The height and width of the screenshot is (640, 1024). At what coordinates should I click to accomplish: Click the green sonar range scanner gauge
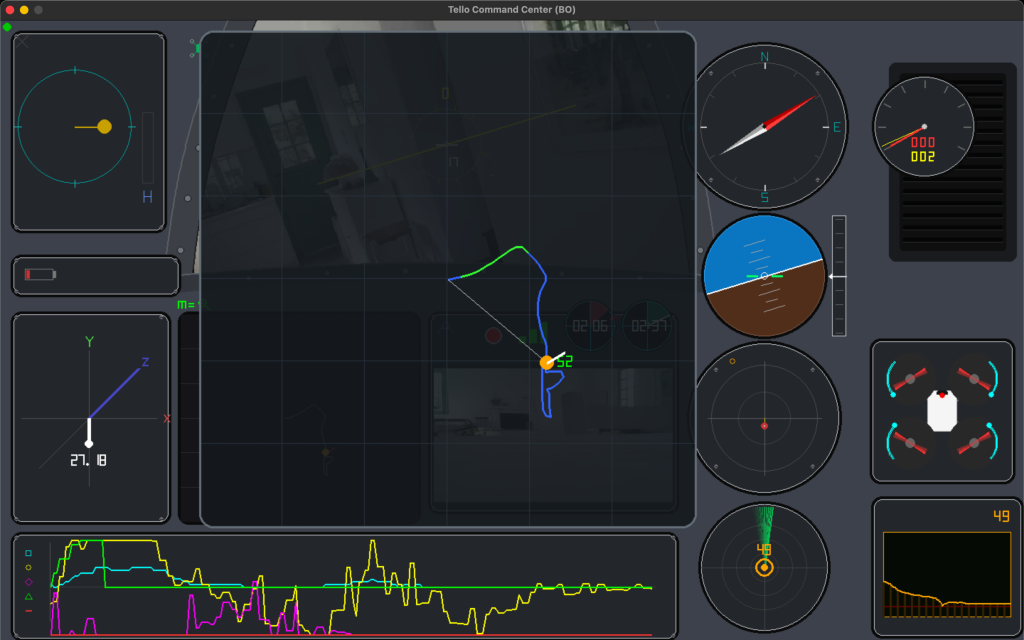click(x=764, y=567)
